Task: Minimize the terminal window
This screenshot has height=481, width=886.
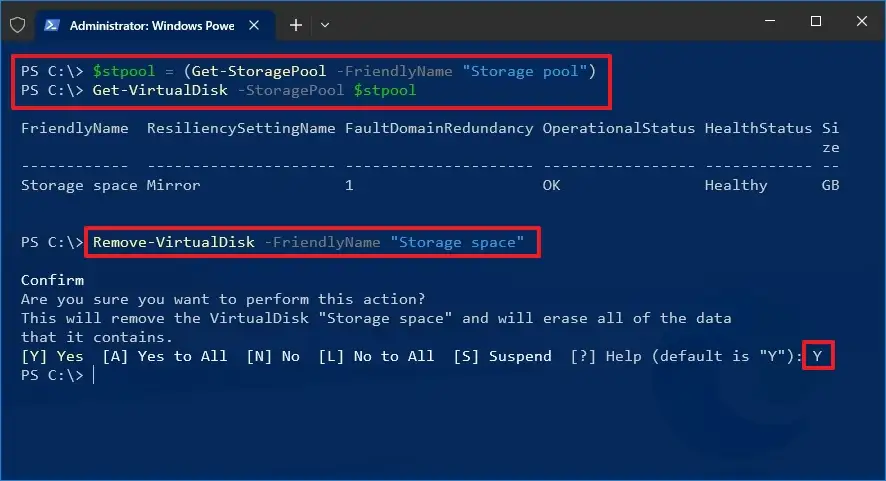Action: (x=768, y=22)
